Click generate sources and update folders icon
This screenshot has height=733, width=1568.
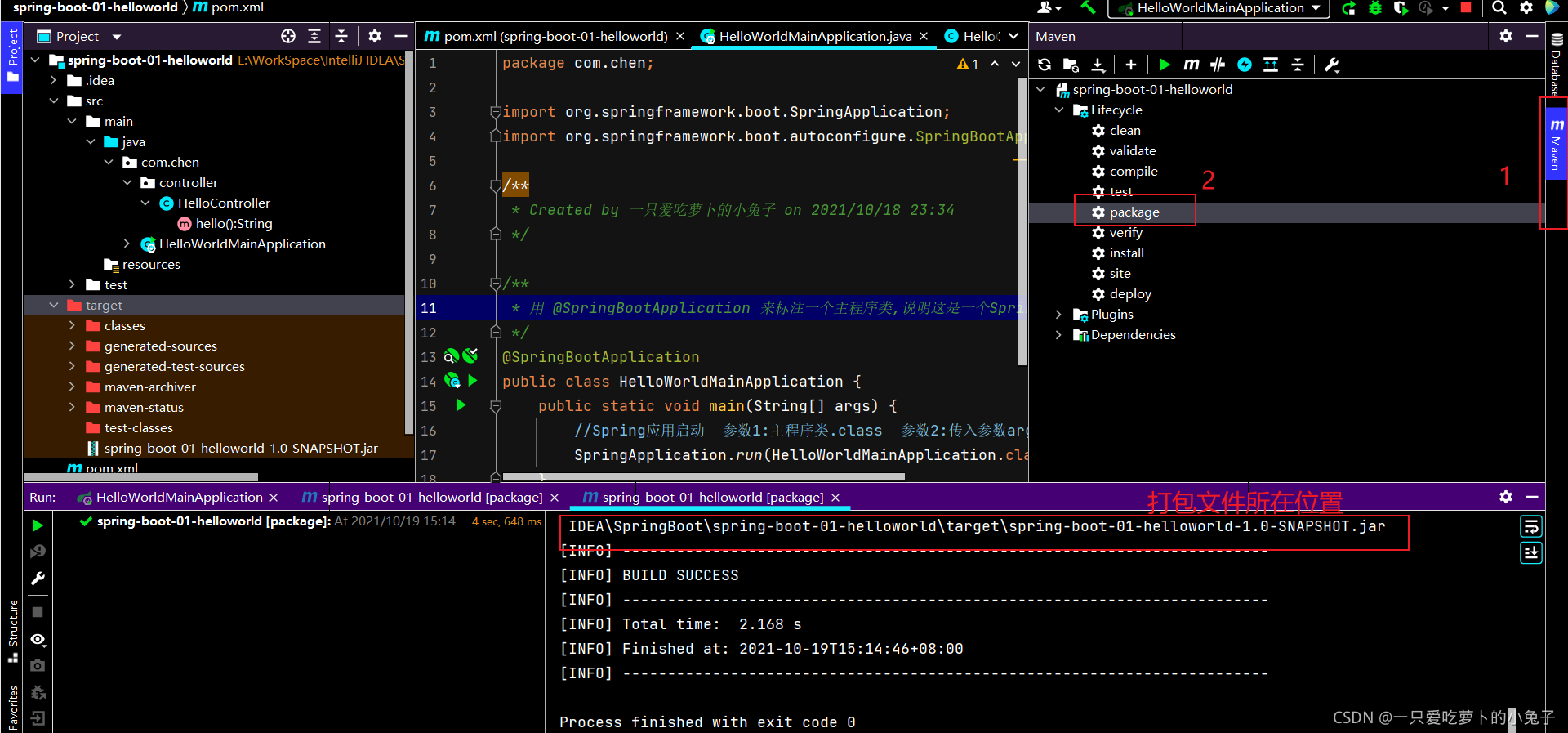(x=1071, y=65)
